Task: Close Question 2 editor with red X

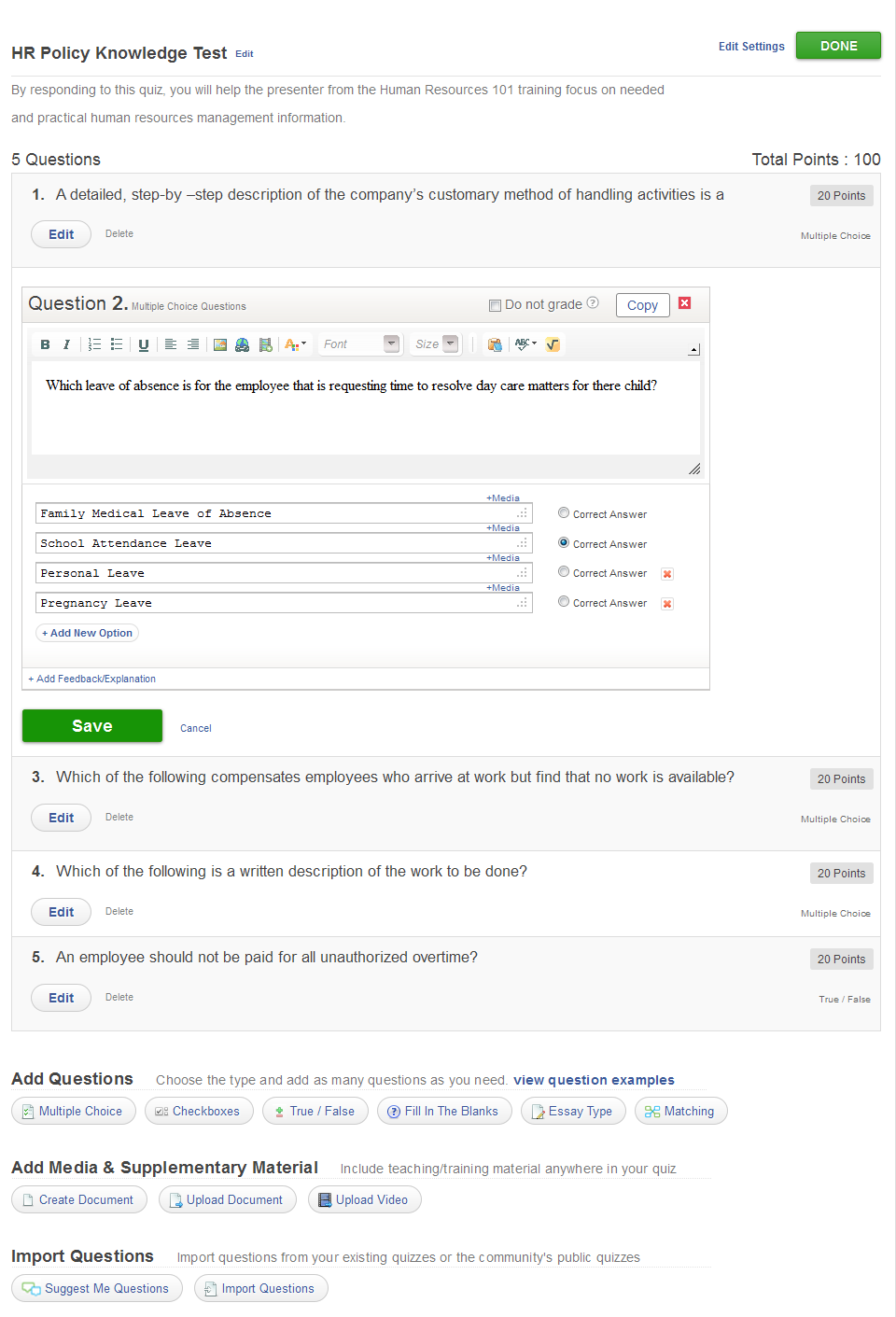Action: [x=684, y=303]
